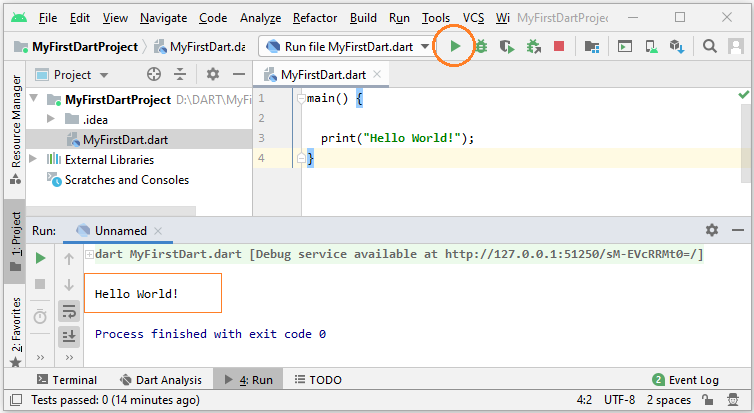This screenshot has height=413, width=754.
Task: Hide the Run tool window
Action: pos(738,230)
